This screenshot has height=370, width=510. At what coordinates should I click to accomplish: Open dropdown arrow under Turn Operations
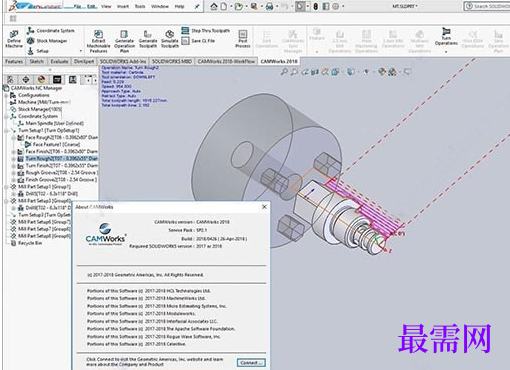click(446, 52)
